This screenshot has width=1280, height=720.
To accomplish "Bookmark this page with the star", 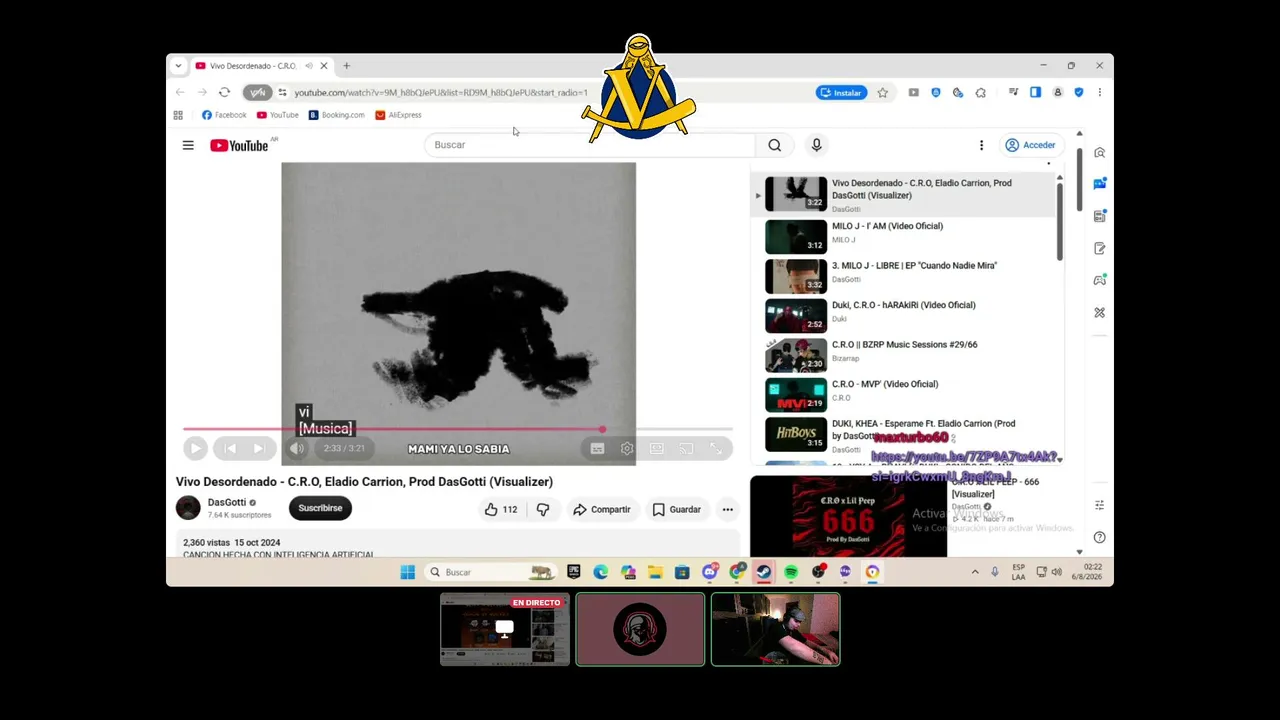I will [x=882, y=92].
